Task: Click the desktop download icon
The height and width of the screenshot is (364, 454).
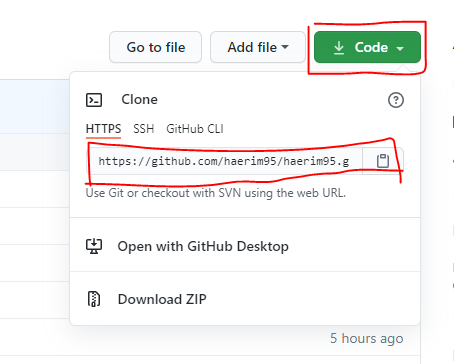Action: (x=94, y=246)
